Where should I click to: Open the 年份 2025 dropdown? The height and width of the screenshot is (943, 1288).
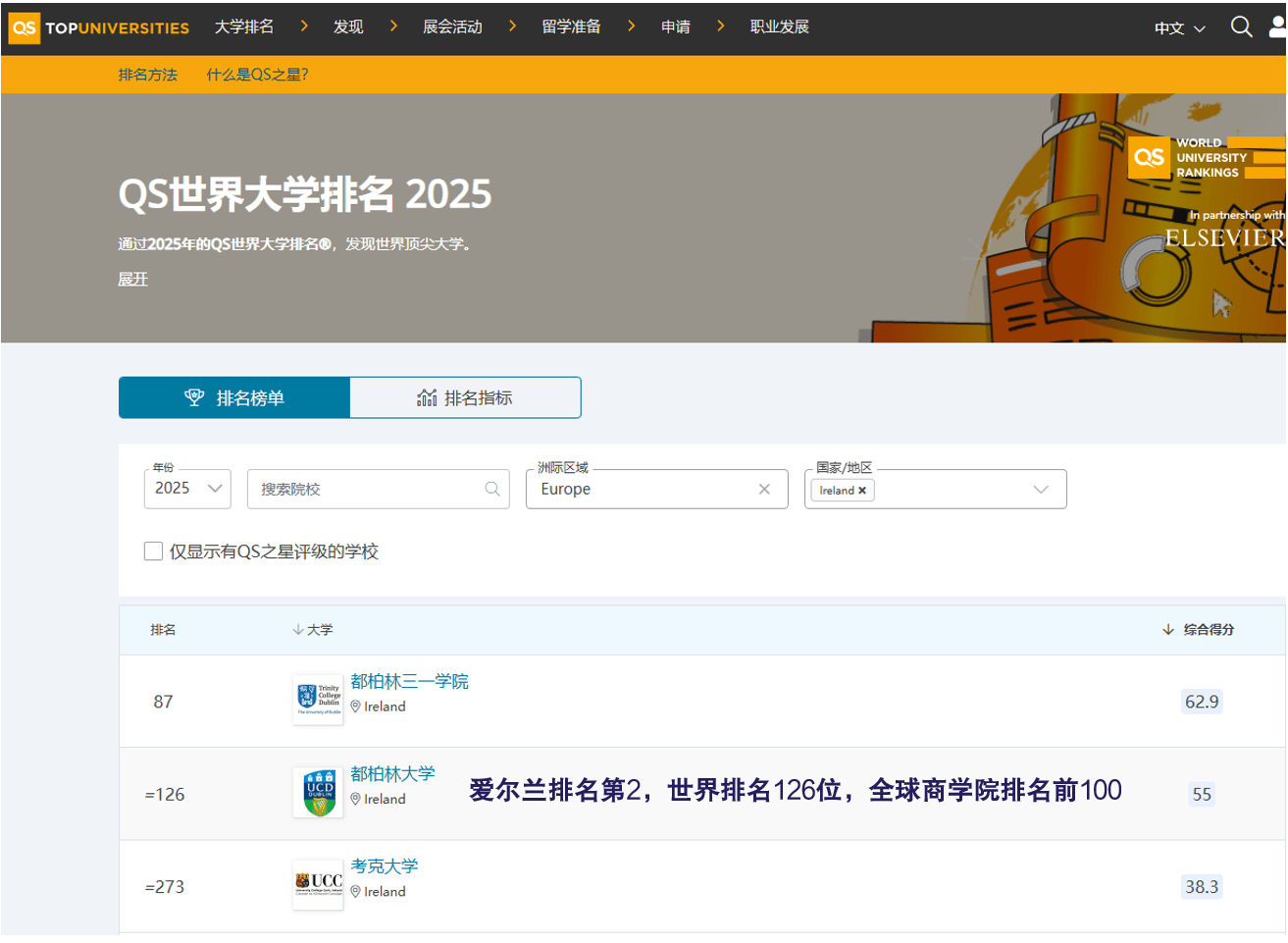187,489
